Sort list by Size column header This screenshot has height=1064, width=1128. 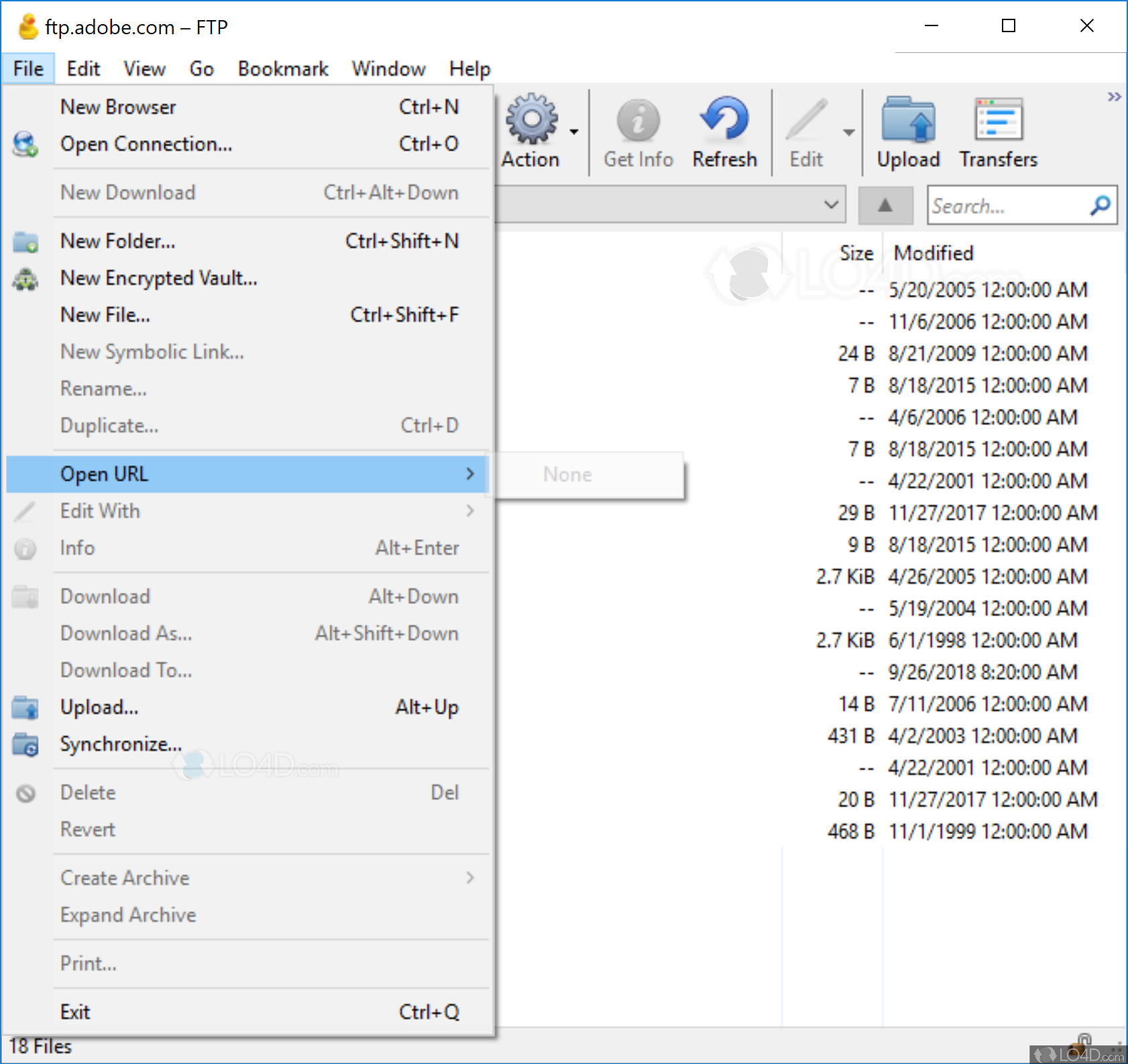coord(856,253)
